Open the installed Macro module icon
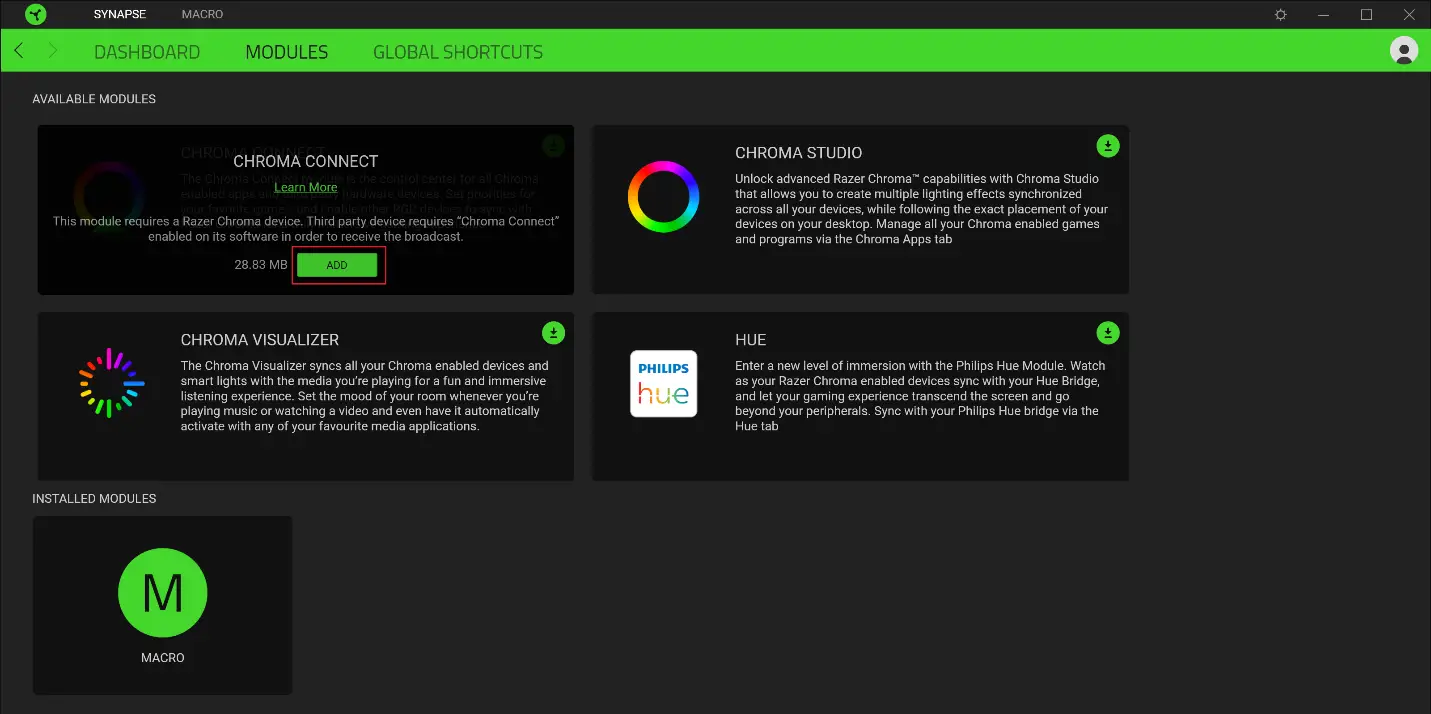1431x714 pixels. click(162, 593)
